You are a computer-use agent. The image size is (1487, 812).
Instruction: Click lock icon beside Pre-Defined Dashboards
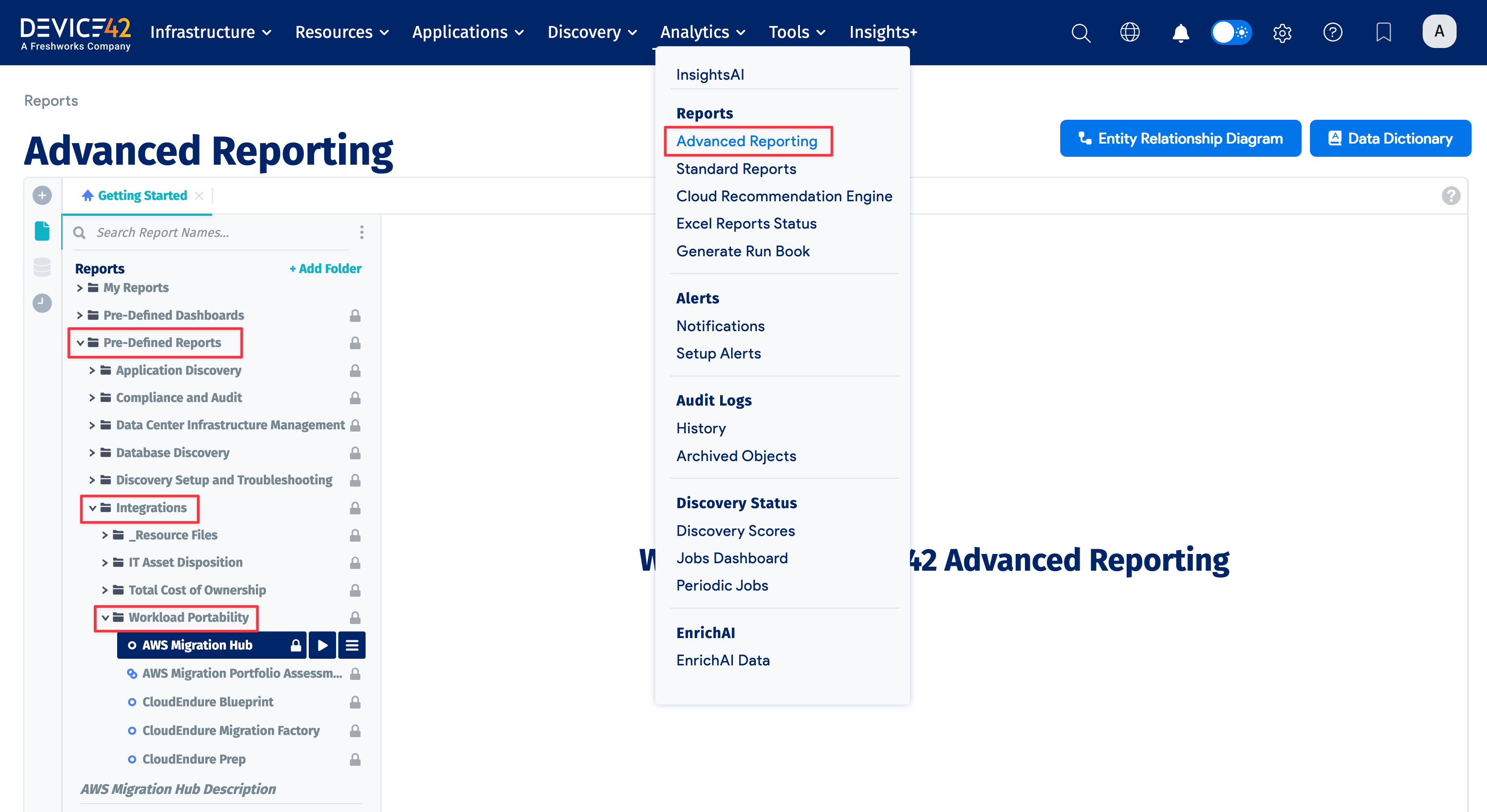click(355, 316)
